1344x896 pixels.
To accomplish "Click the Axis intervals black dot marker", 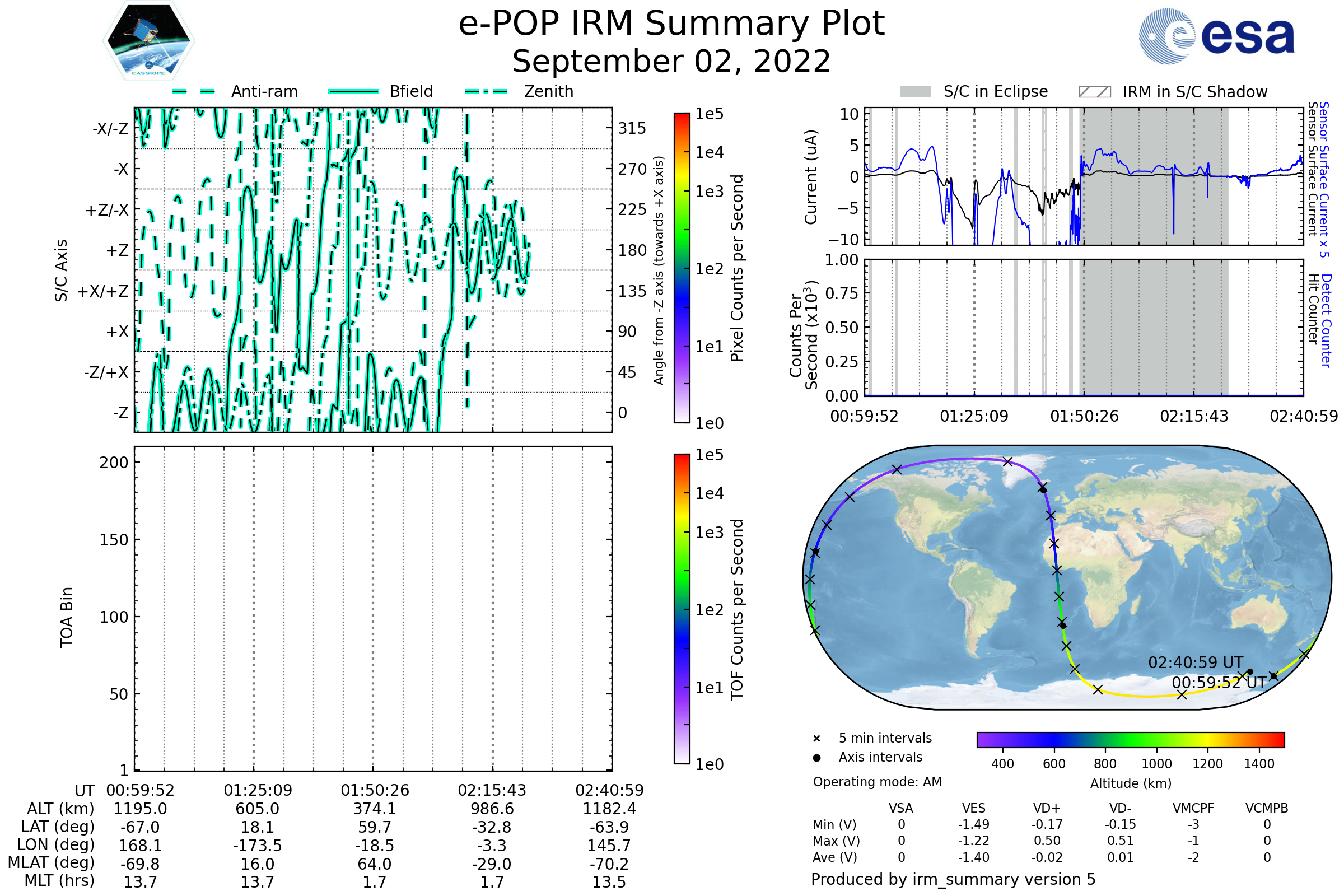I will pos(816,758).
